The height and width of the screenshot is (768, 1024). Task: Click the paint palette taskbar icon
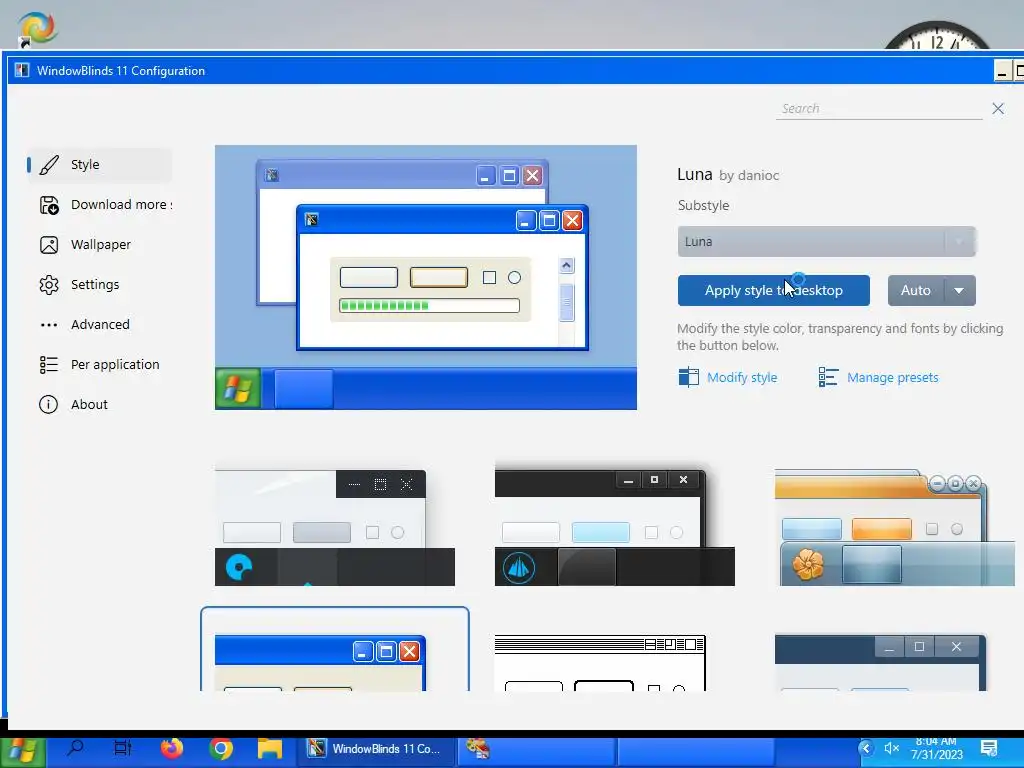(x=477, y=748)
